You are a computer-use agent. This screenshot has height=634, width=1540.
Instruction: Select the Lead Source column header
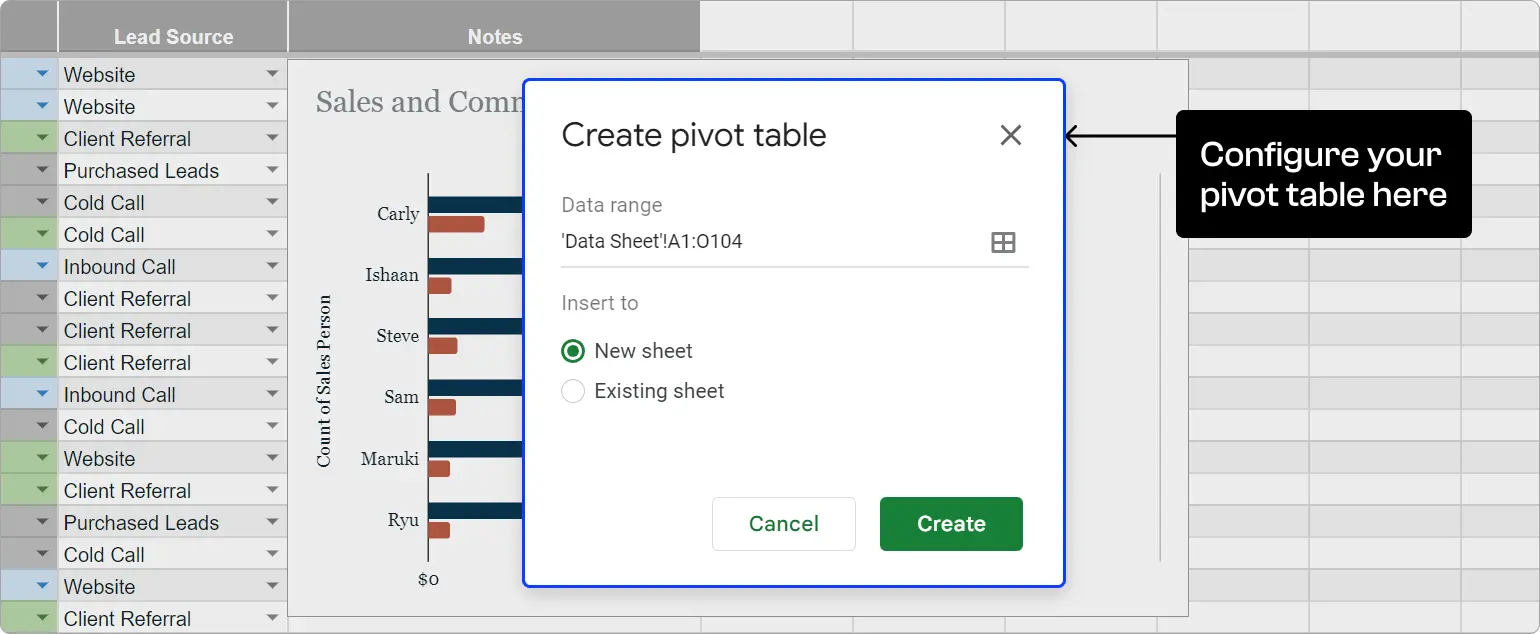coord(172,36)
